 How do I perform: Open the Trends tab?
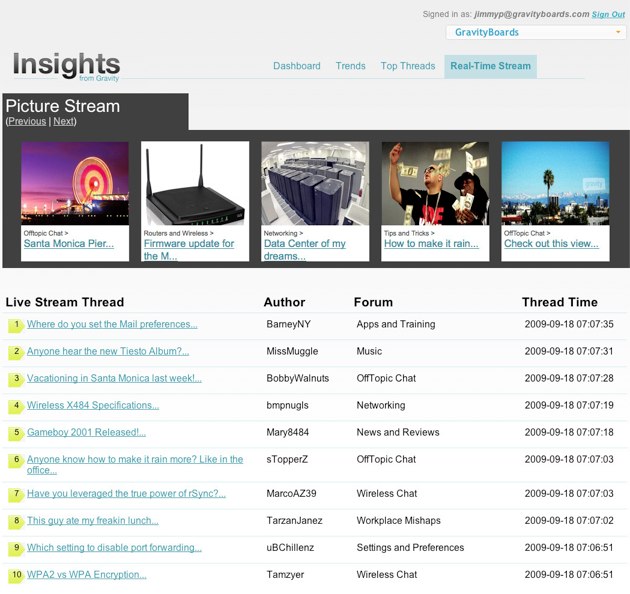click(x=350, y=66)
